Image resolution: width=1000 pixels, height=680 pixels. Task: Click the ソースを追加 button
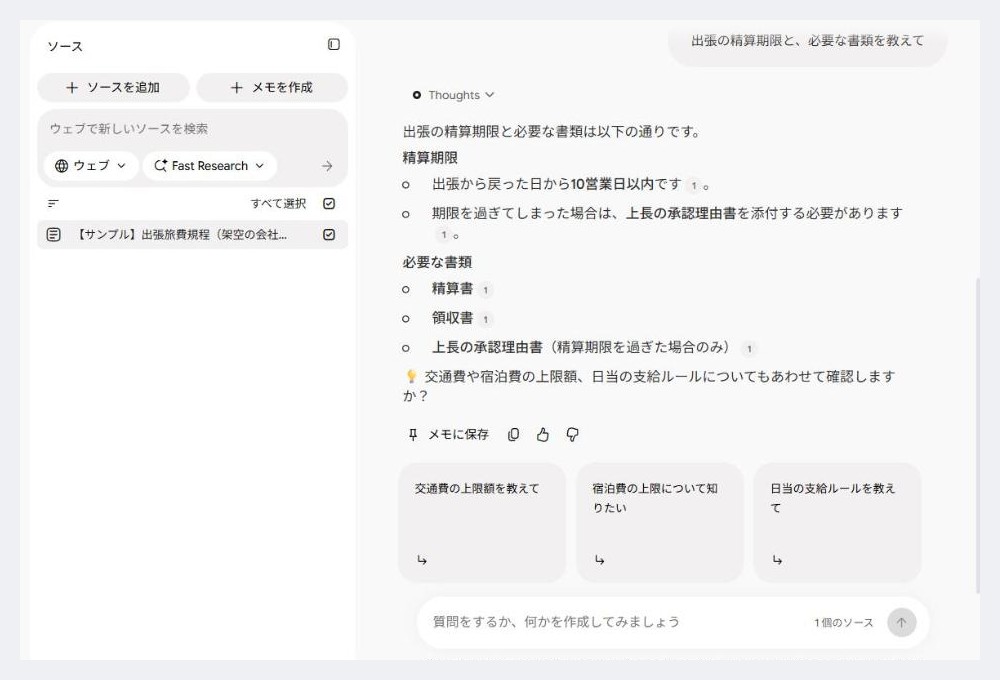pos(114,87)
